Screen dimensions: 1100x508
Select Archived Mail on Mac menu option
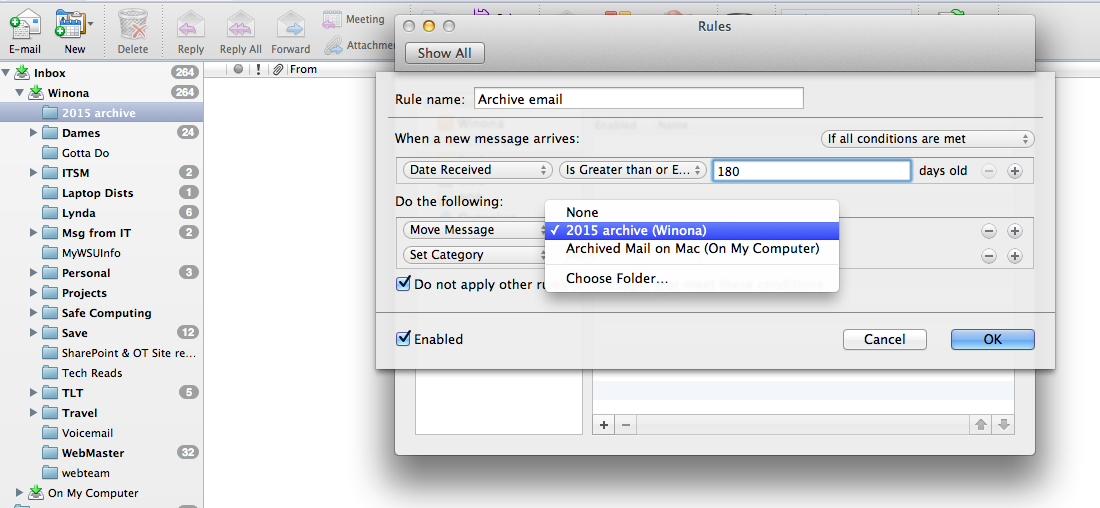692,248
